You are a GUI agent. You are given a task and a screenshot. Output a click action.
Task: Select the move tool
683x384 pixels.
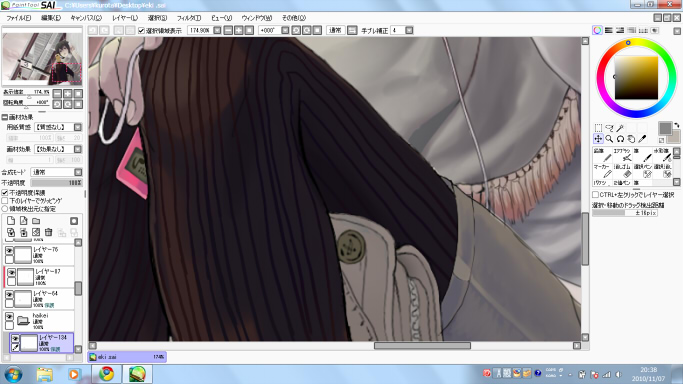point(598,139)
